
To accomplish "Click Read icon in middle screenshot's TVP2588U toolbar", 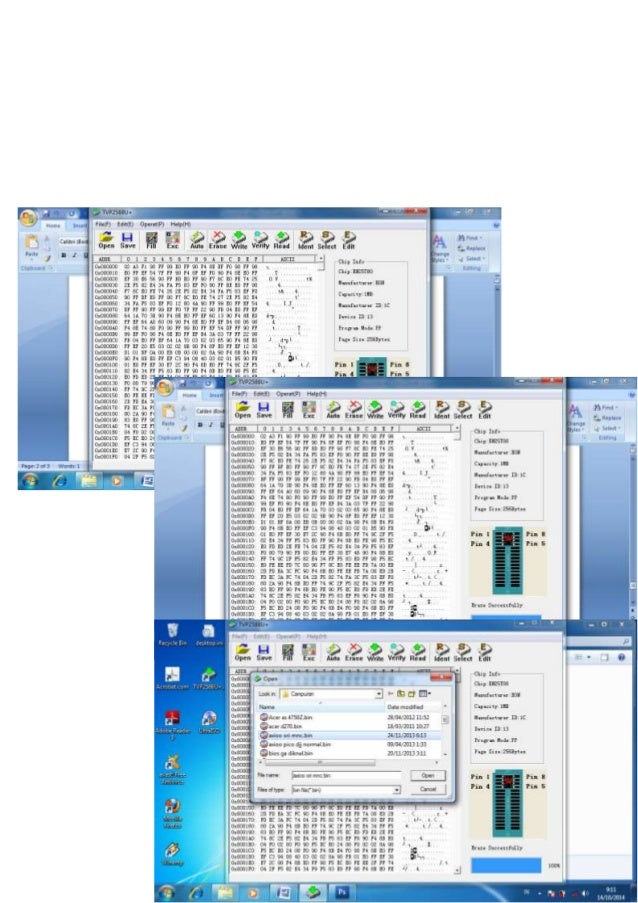I will (418, 409).
